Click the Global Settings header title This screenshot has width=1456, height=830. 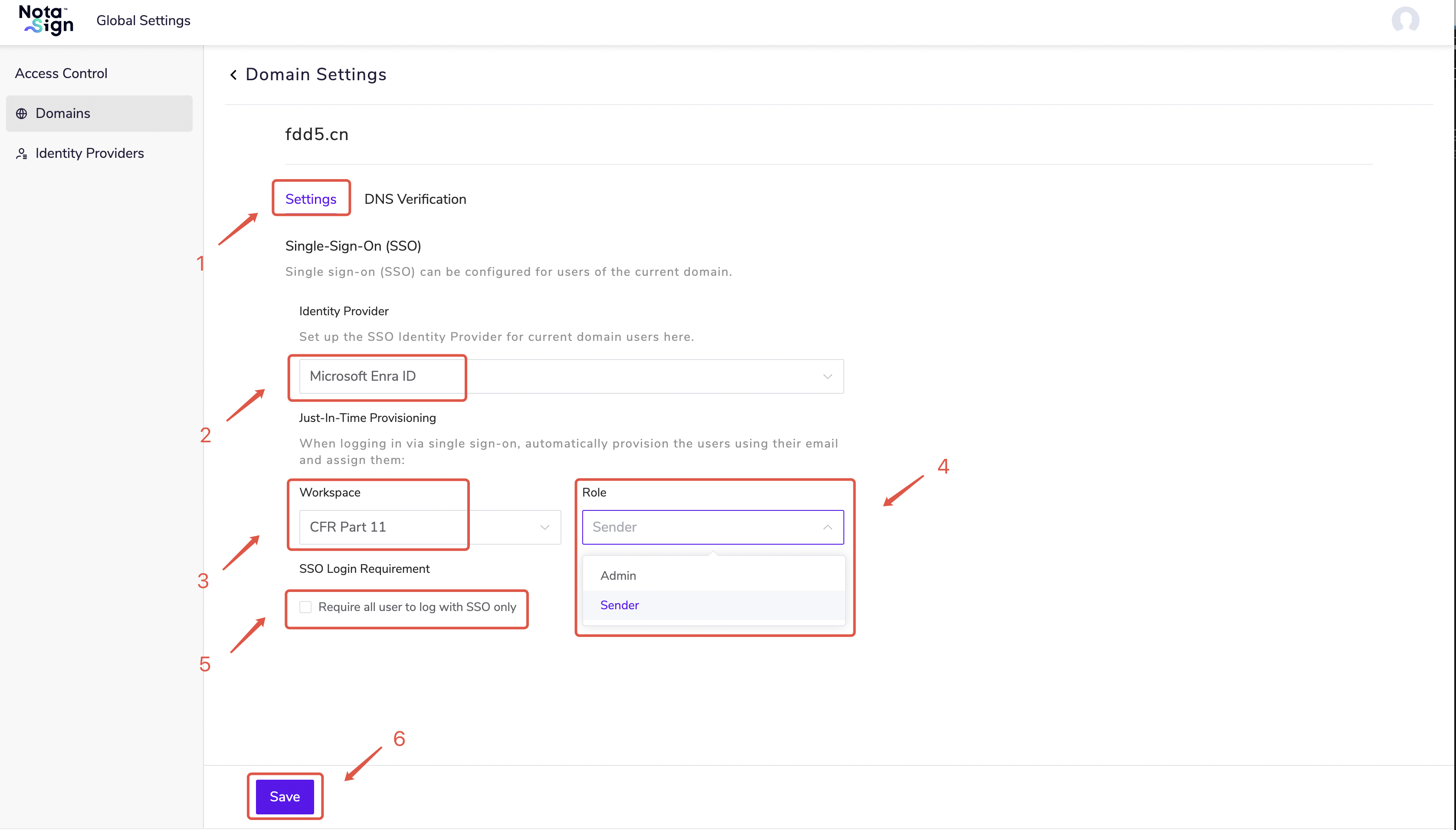pyautogui.click(x=143, y=20)
